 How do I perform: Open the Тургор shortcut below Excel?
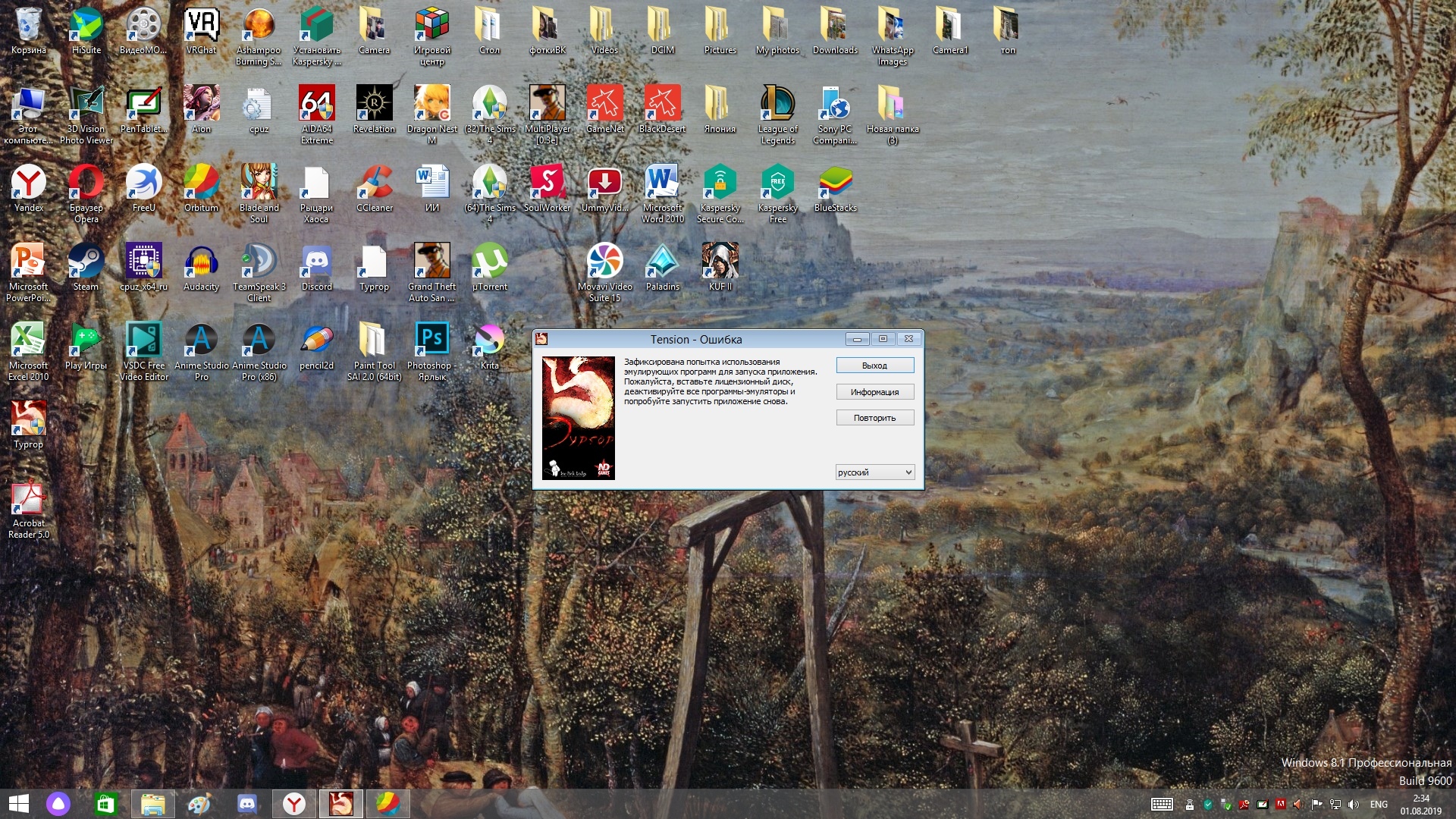pos(28,425)
